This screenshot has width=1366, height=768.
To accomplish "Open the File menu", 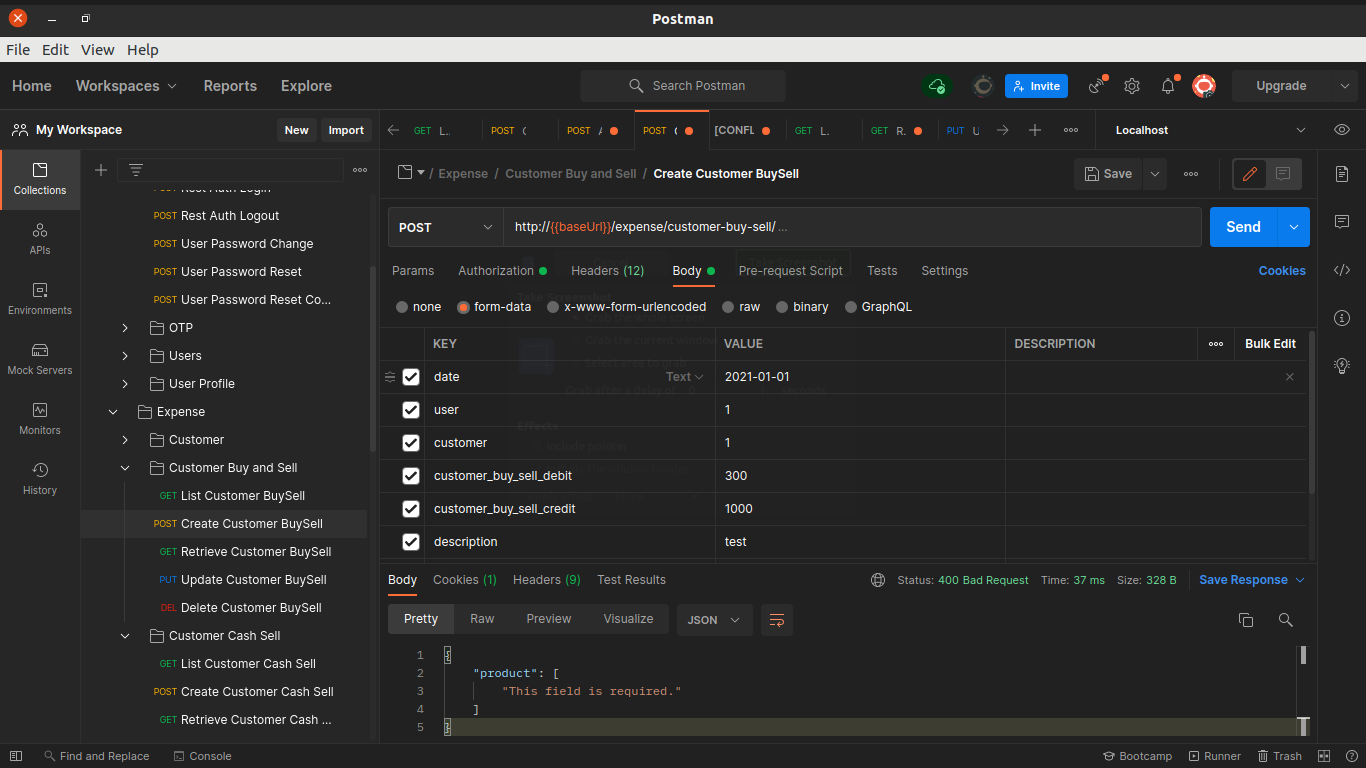I will click(x=18, y=50).
